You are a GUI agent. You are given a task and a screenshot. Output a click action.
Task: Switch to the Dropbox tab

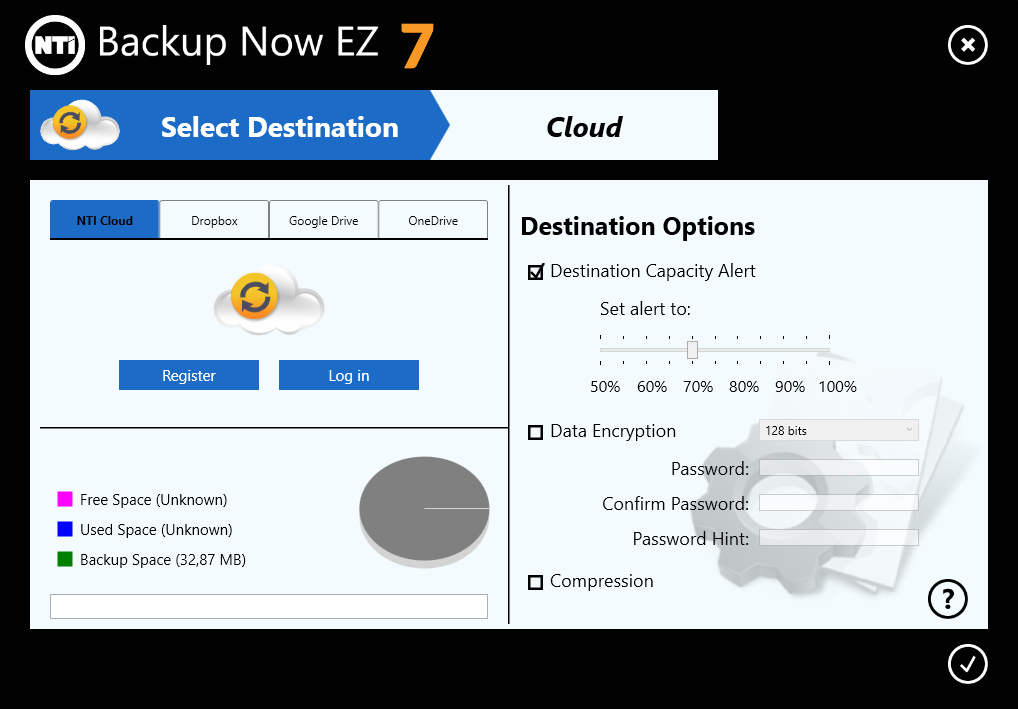214,220
